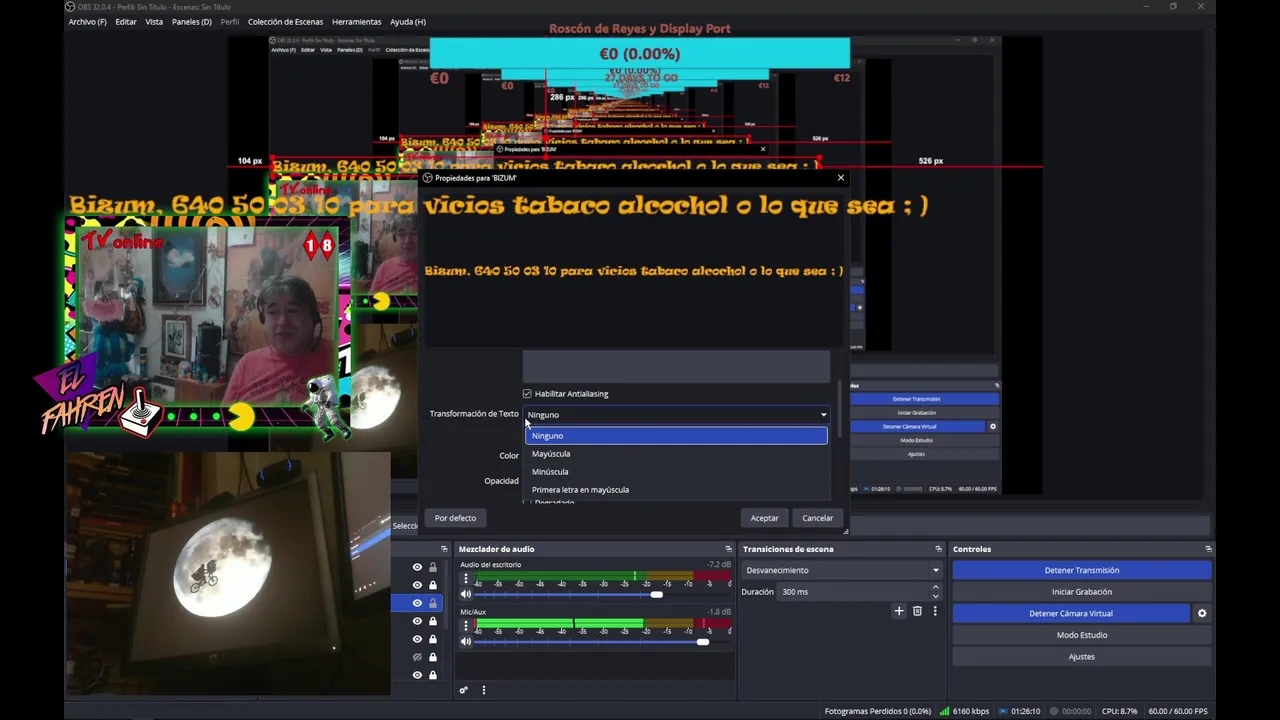Choose Minúscula text transformation
This screenshot has height=720, width=1280.
click(676, 472)
